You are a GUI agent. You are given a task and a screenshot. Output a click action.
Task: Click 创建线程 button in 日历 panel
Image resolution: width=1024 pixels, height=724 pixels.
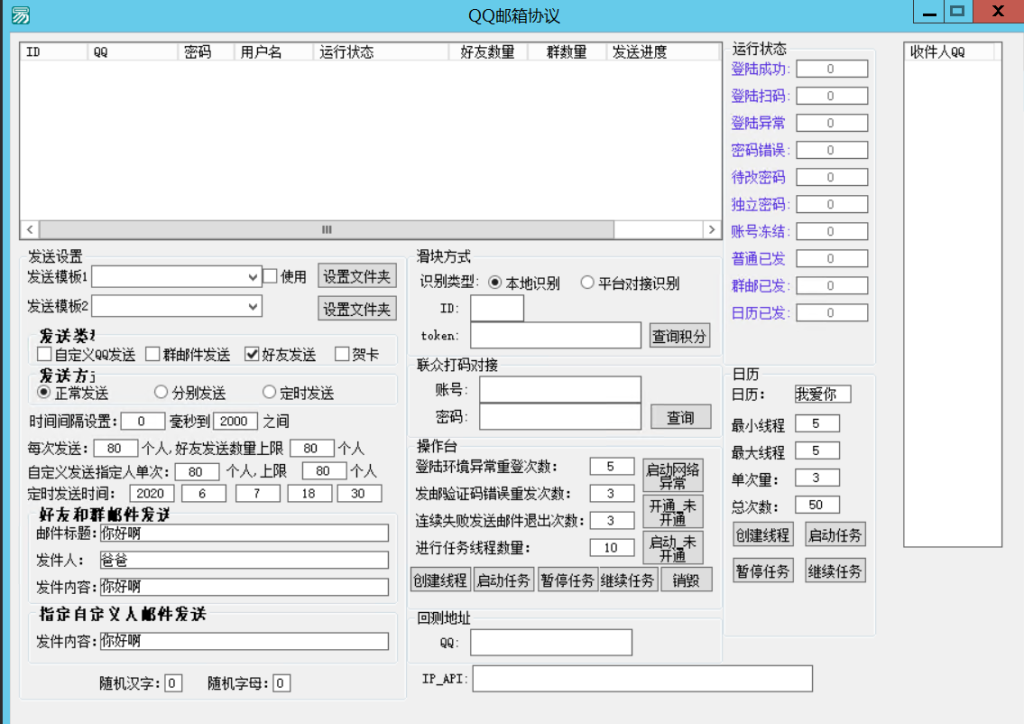coord(762,535)
